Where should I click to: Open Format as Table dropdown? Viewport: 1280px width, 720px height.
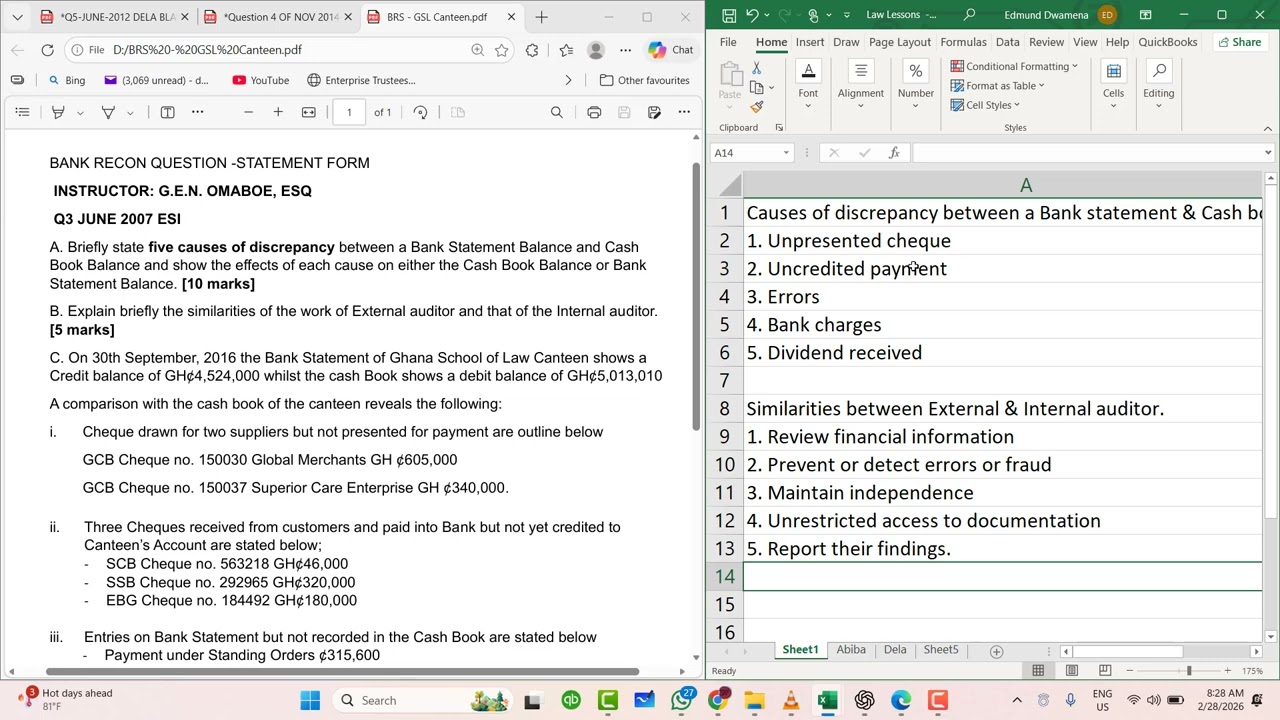click(997, 85)
